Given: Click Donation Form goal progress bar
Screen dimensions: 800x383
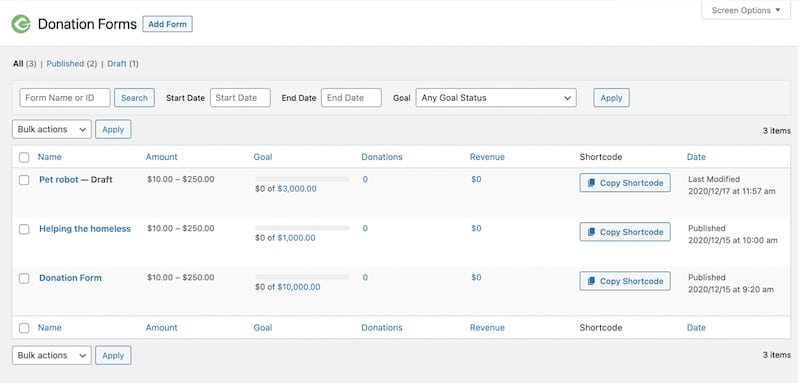Looking at the screenshot, I should click(x=303, y=277).
